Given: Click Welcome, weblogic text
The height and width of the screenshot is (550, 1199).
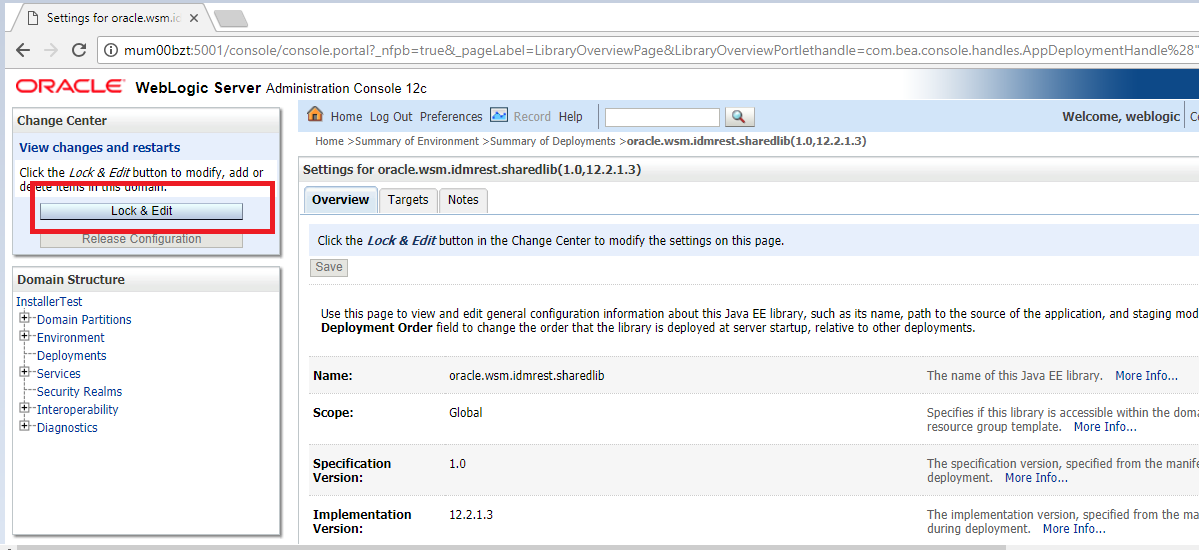Looking at the screenshot, I should pos(1121,117).
